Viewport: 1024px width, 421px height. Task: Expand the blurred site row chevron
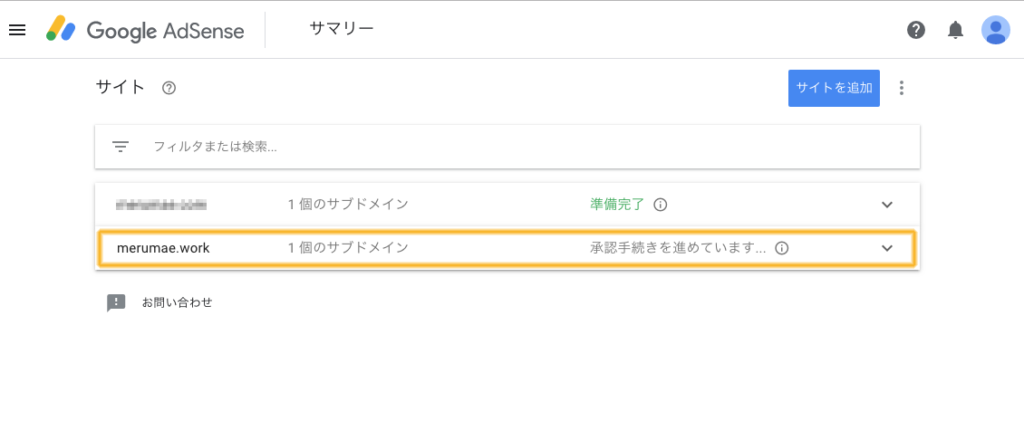887,205
